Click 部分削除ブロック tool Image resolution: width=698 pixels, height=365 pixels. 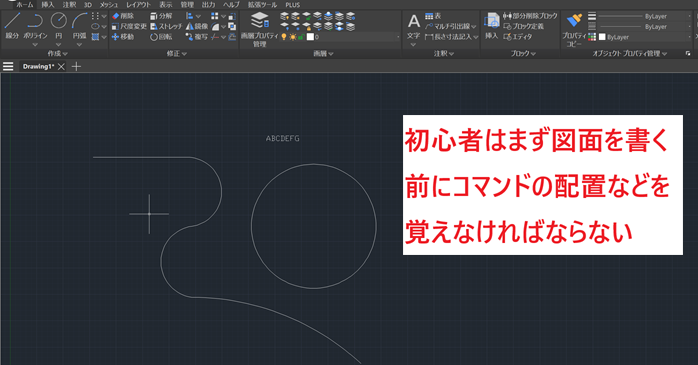[x=530, y=16]
